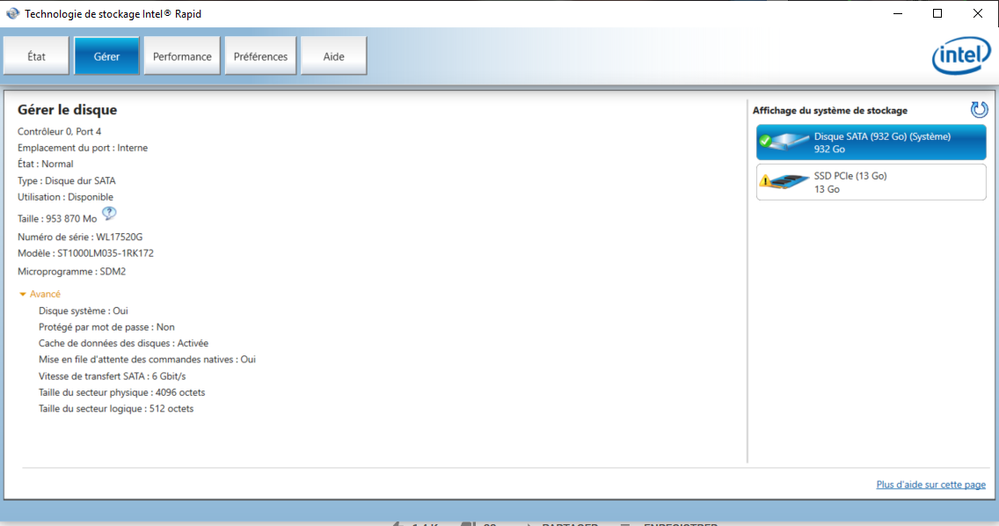Switch to the Performance tab
The width and height of the screenshot is (999, 526).
coord(182,56)
